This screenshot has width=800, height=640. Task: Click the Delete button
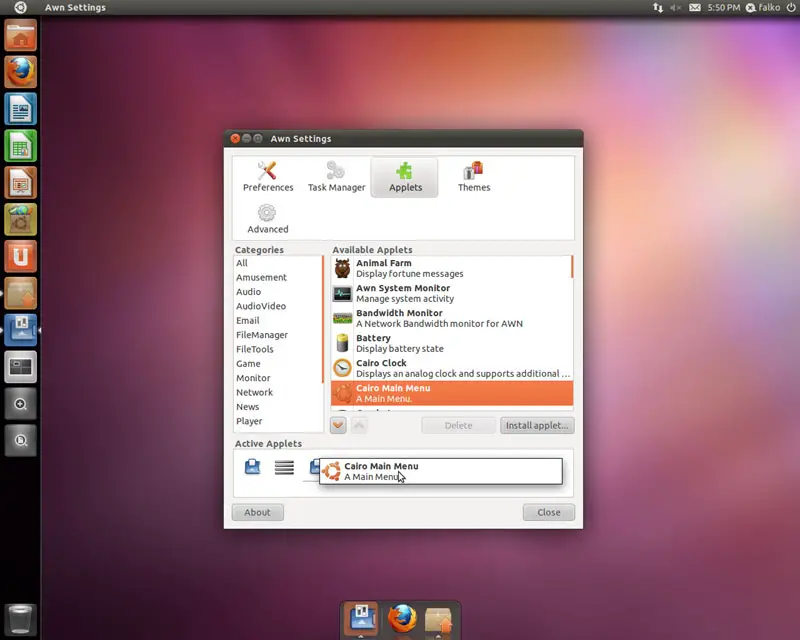[x=458, y=425]
